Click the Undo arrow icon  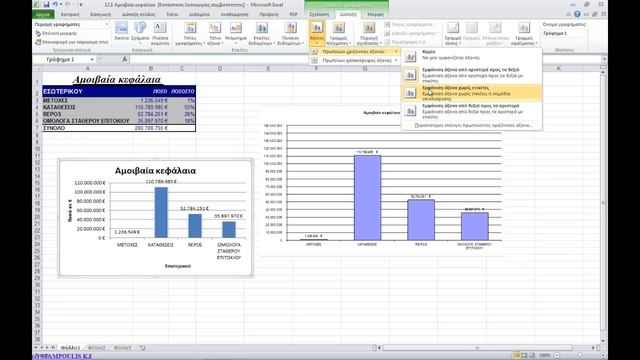coord(55,4)
